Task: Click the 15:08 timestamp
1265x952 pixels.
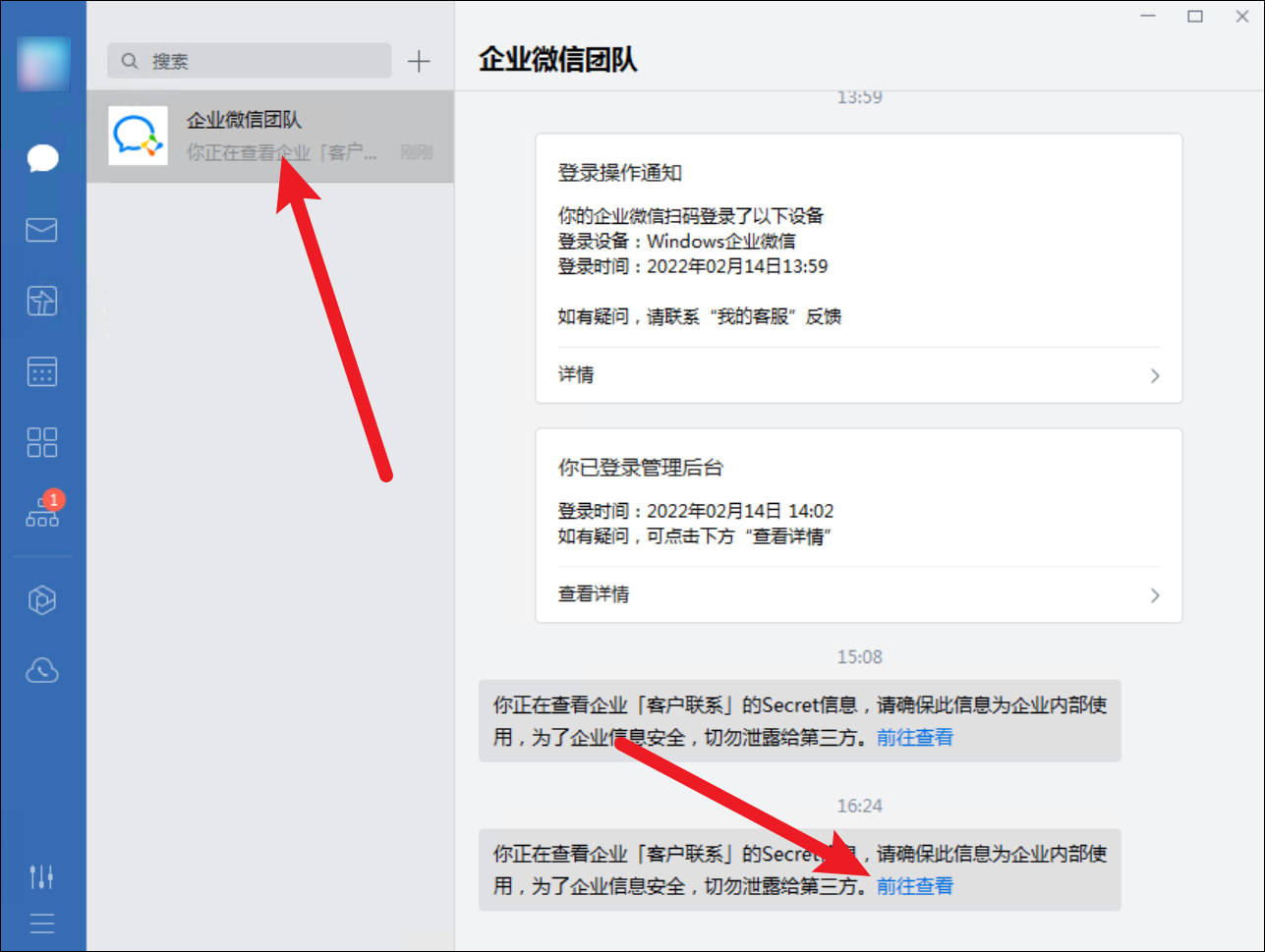Action: coord(860,656)
